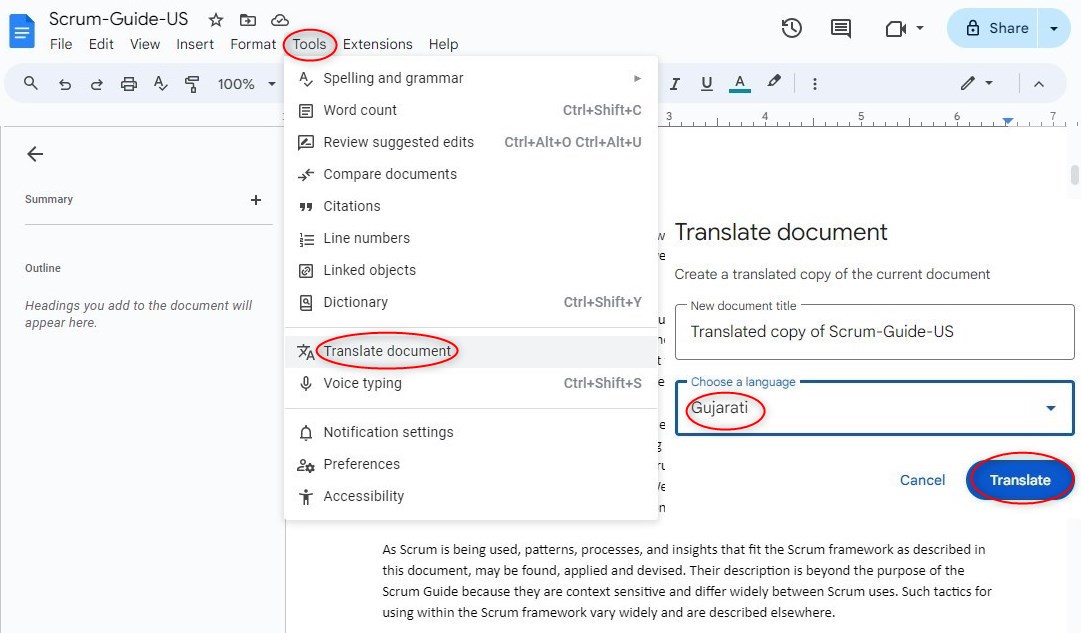1081x633 pixels.
Task: Open the comments history icon
Action: (840, 28)
